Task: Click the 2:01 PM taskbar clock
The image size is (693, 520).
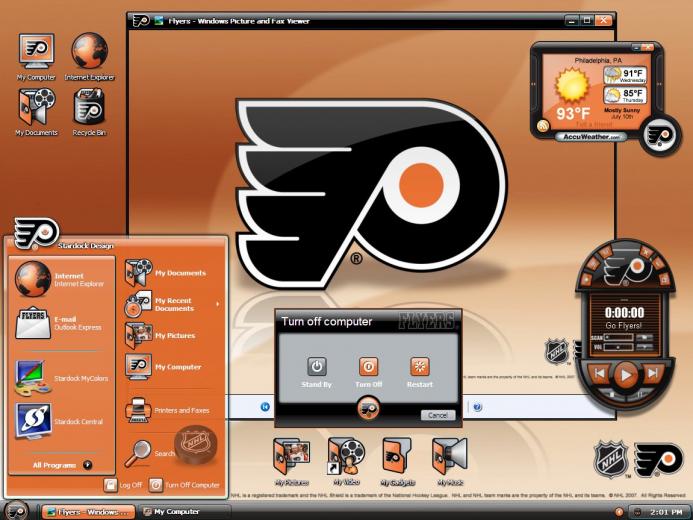Action: (666, 512)
